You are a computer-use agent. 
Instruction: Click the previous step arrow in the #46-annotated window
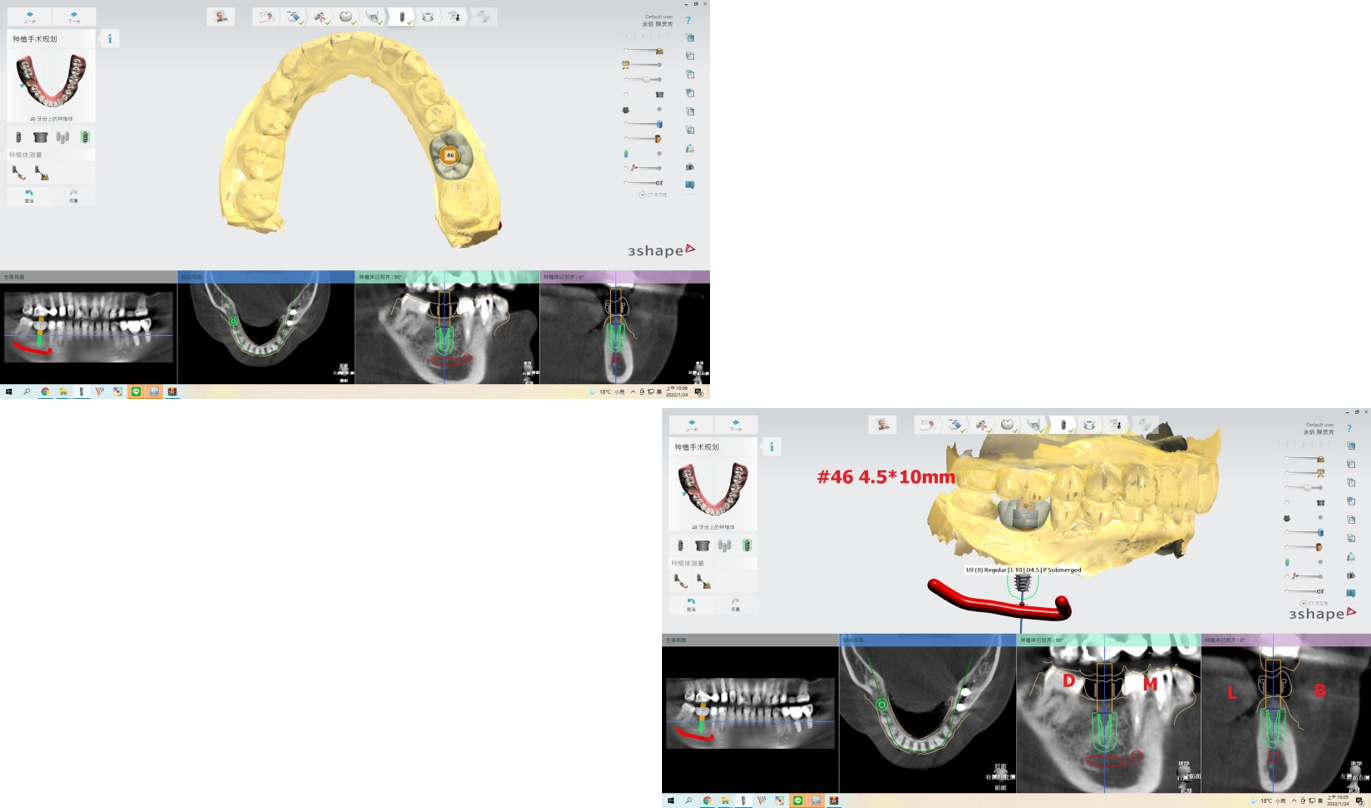pos(691,425)
